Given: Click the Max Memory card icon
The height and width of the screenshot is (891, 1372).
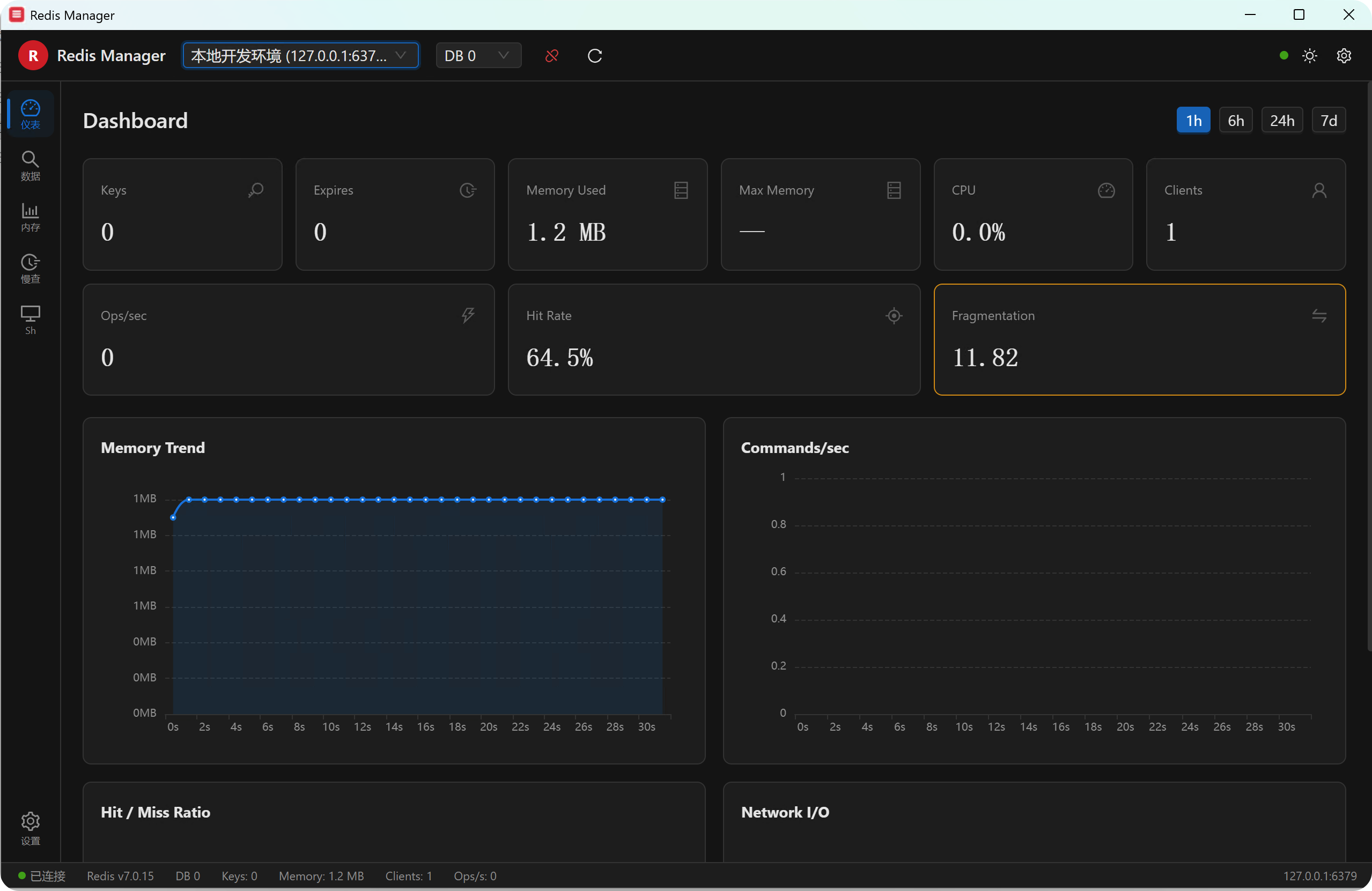Looking at the screenshot, I should click(894, 190).
